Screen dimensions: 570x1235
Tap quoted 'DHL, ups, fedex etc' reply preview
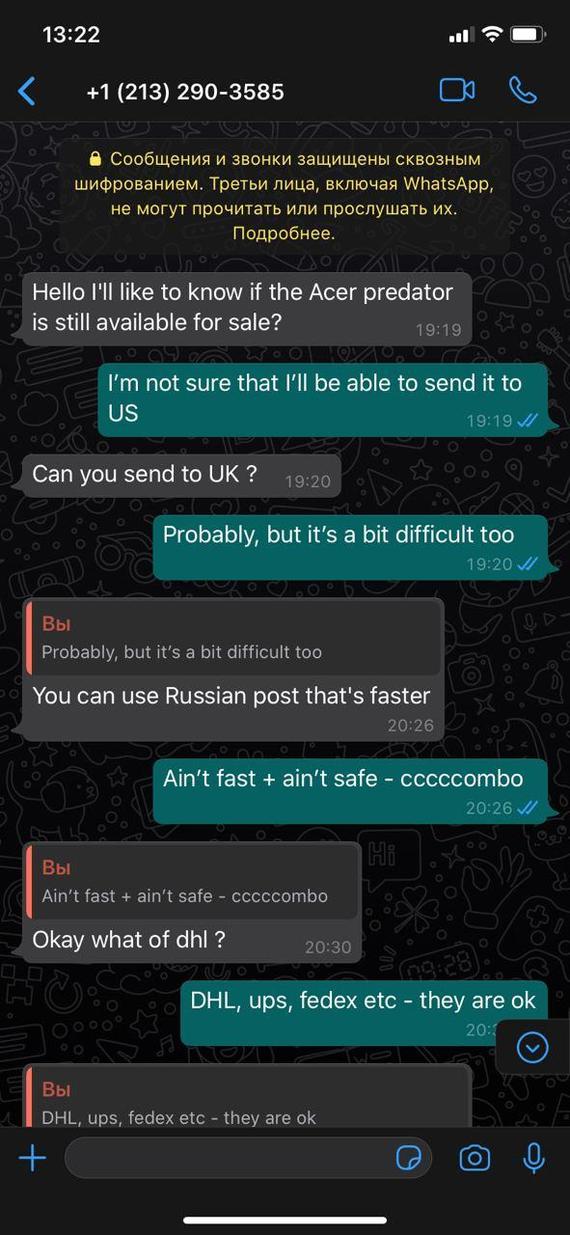click(x=246, y=1101)
